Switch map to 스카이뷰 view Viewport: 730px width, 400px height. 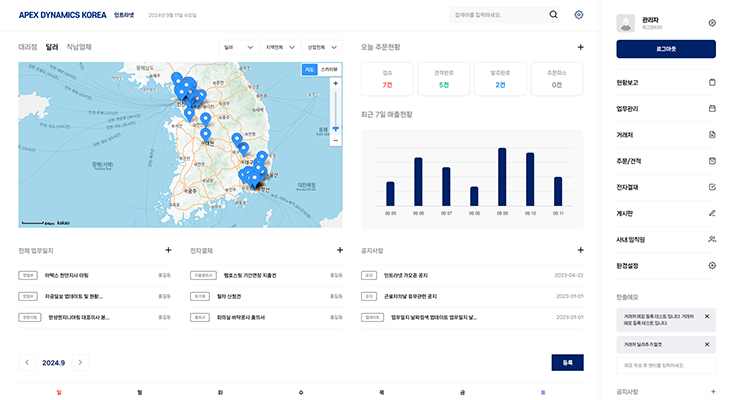coord(329,69)
